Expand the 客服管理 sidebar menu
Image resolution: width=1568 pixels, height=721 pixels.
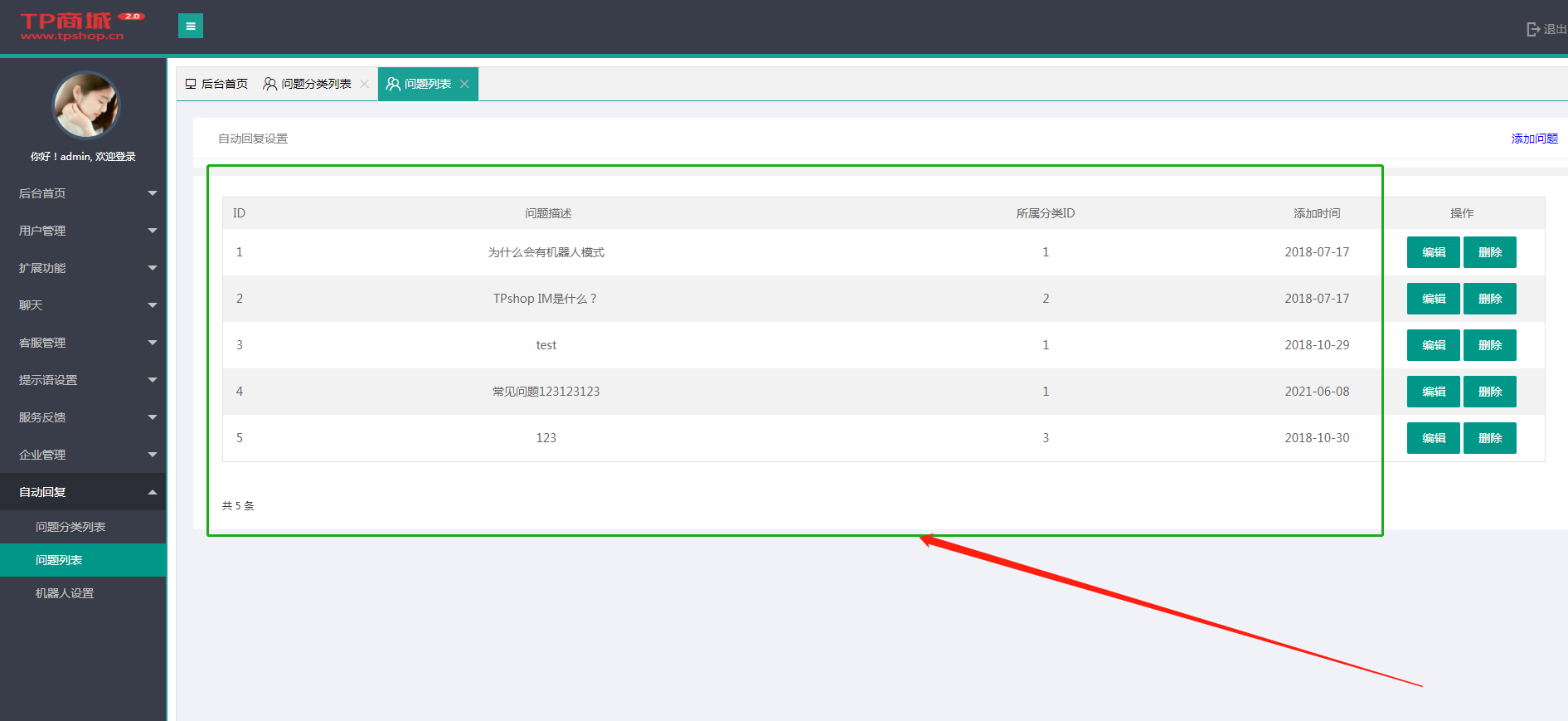pos(83,343)
